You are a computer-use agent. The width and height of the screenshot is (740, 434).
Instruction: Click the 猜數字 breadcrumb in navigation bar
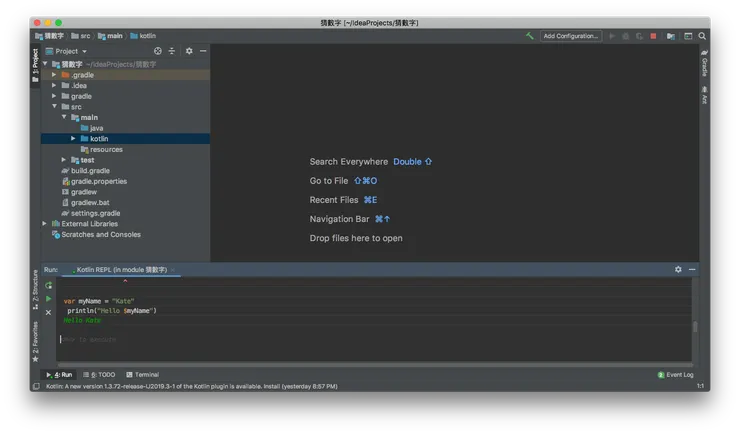pyautogui.click(x=50, y=36)
